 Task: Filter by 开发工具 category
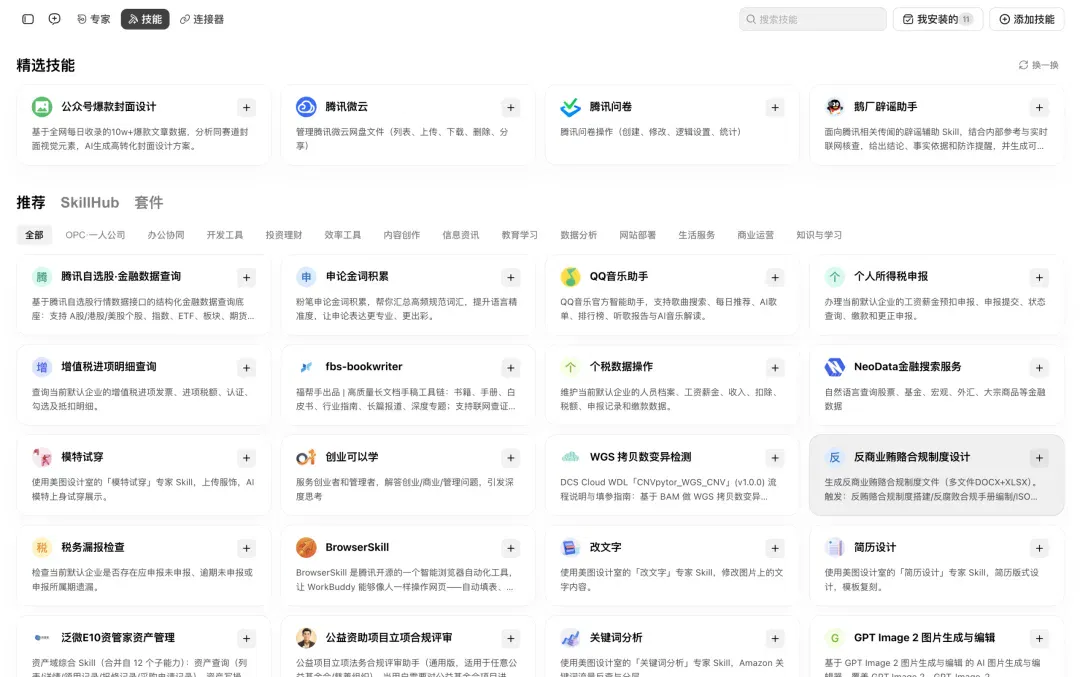pyautogui.click(x=225, y=235)
